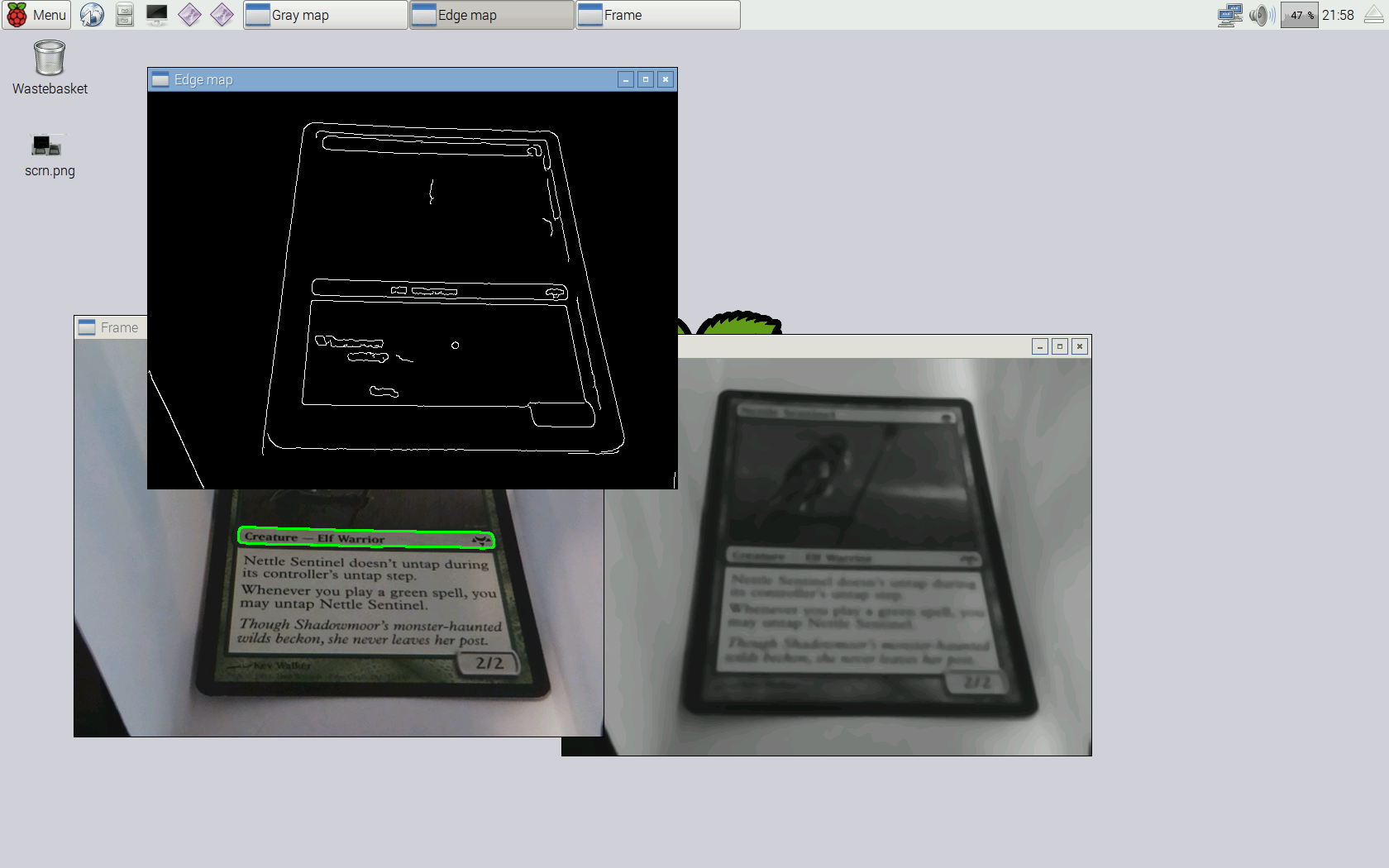Click the Edge map window title bar

[412, 79]
